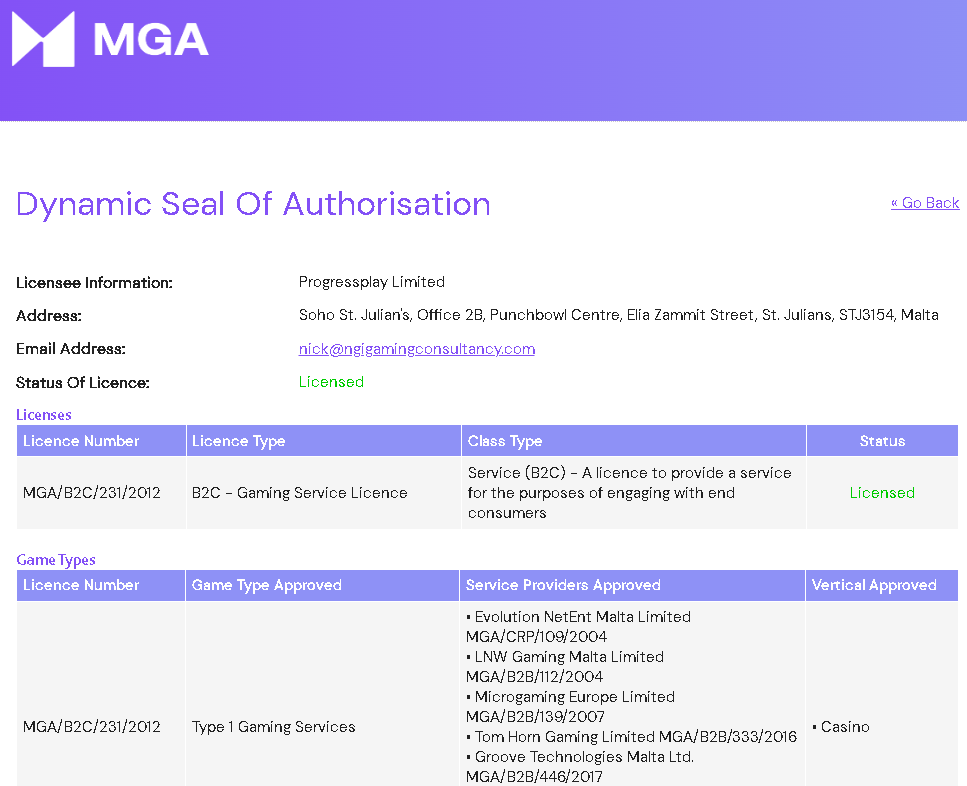This screenshot has height=786, width=967.
Task: Click the Status column header
Action: tap(883, 441)
